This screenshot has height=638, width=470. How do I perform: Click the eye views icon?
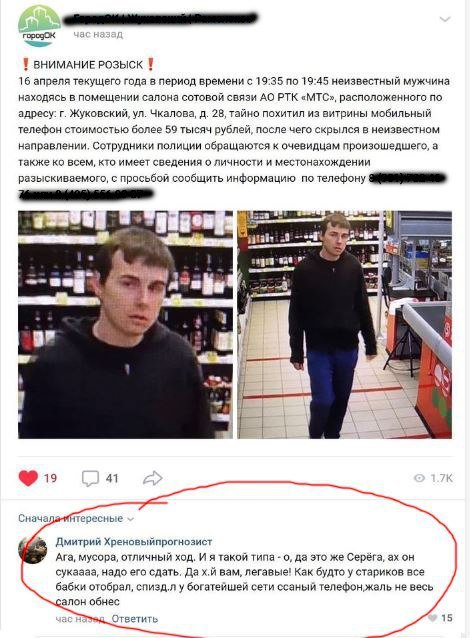419,478
